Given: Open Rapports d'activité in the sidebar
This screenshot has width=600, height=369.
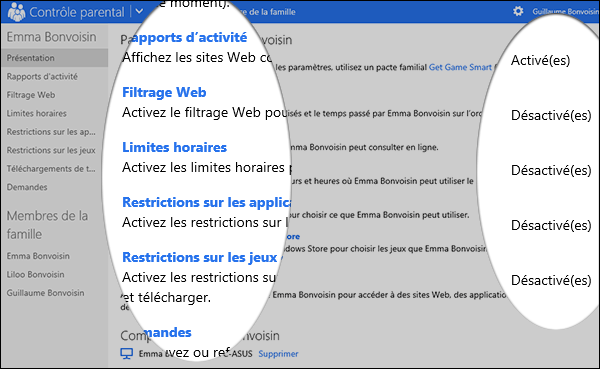Looking at the screenshot, I should click(42, 77).
